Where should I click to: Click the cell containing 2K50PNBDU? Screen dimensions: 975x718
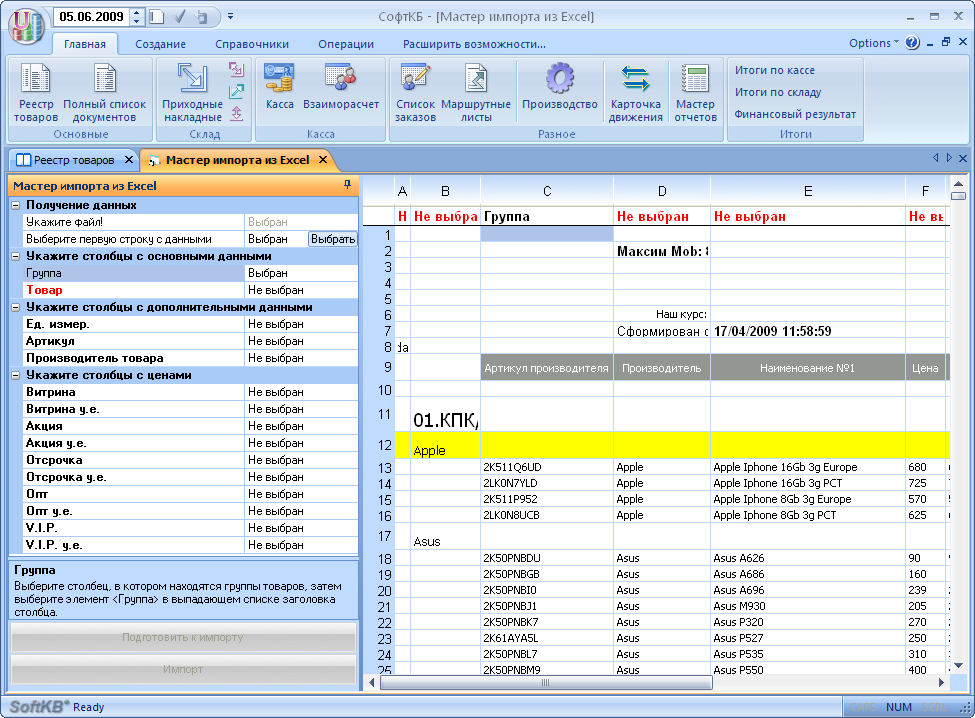547,558
